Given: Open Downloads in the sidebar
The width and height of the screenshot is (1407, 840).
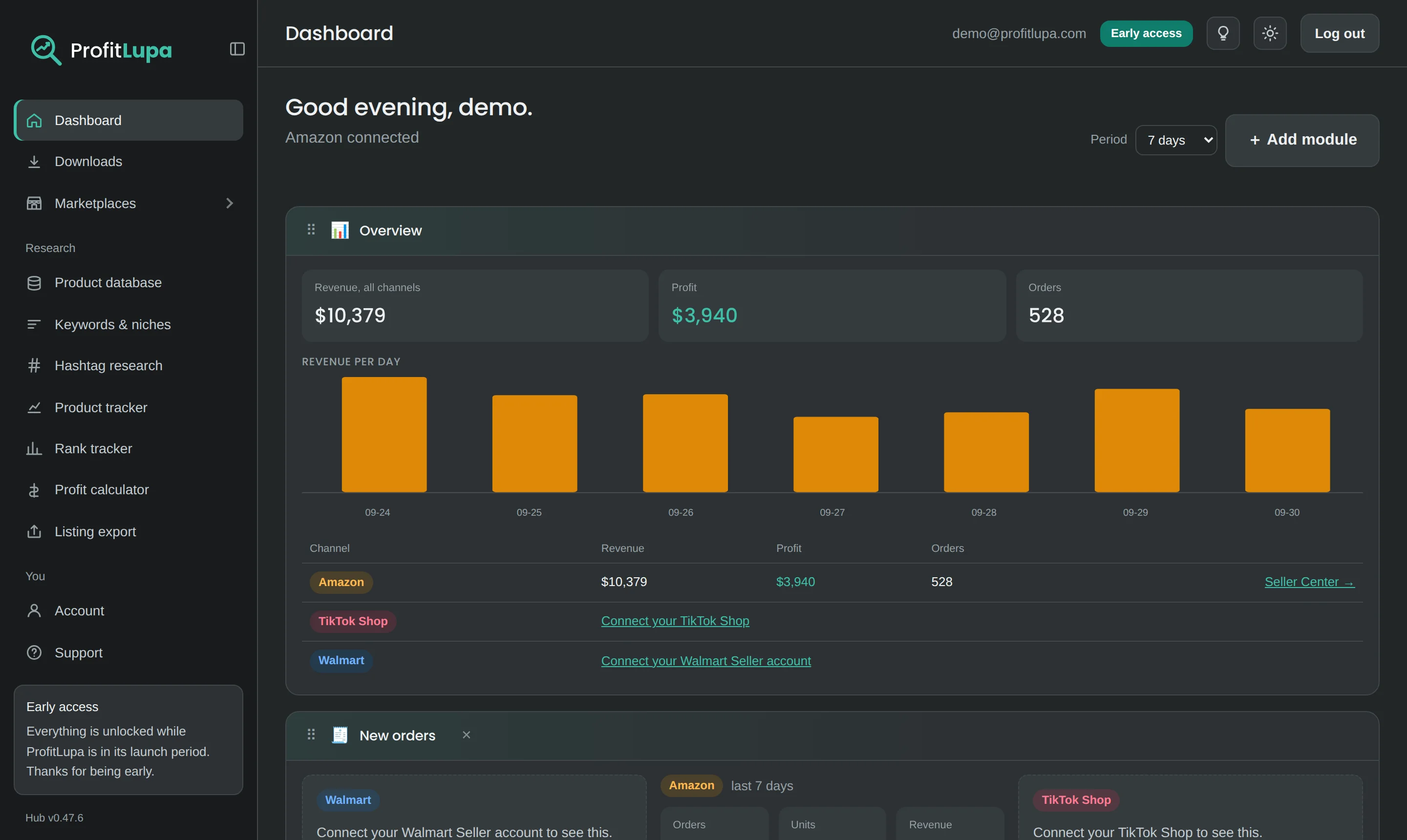Looking at the screenshot, I should point(128,162).
